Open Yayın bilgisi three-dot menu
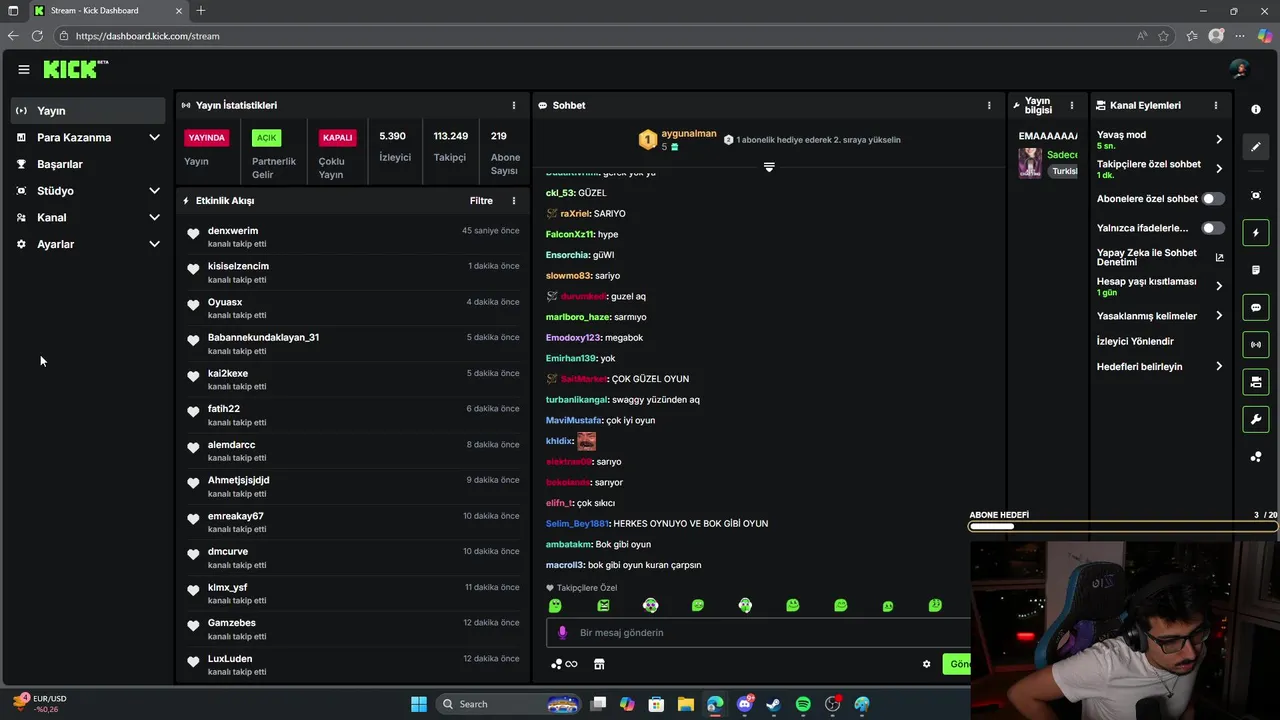Viewport: 1280px width, 720px height. (x=1072, y=105)
